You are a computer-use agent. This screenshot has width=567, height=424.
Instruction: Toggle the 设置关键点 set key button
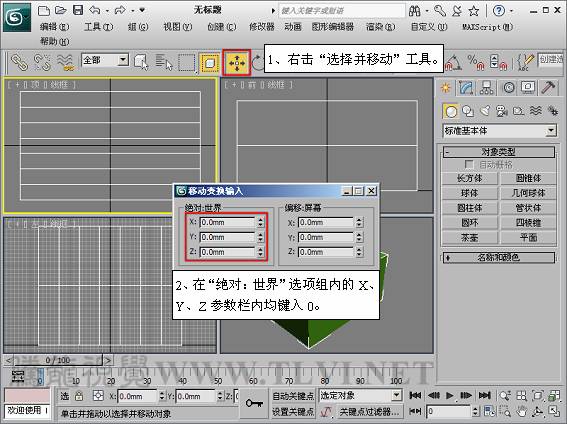tap(293, 411)
